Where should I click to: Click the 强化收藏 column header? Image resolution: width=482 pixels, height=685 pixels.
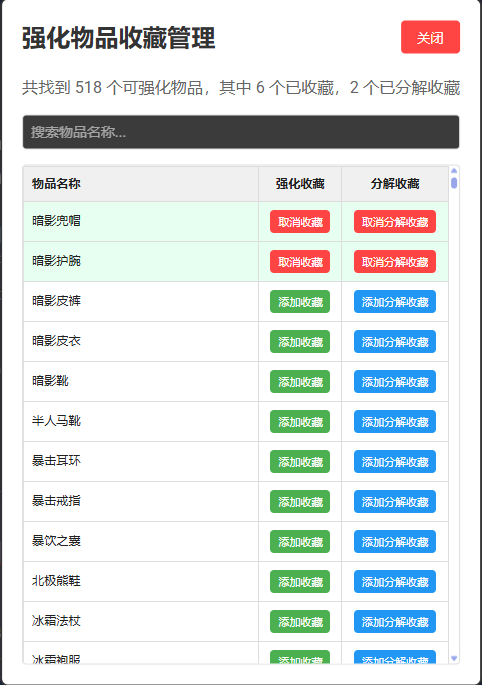click(300, 183)
